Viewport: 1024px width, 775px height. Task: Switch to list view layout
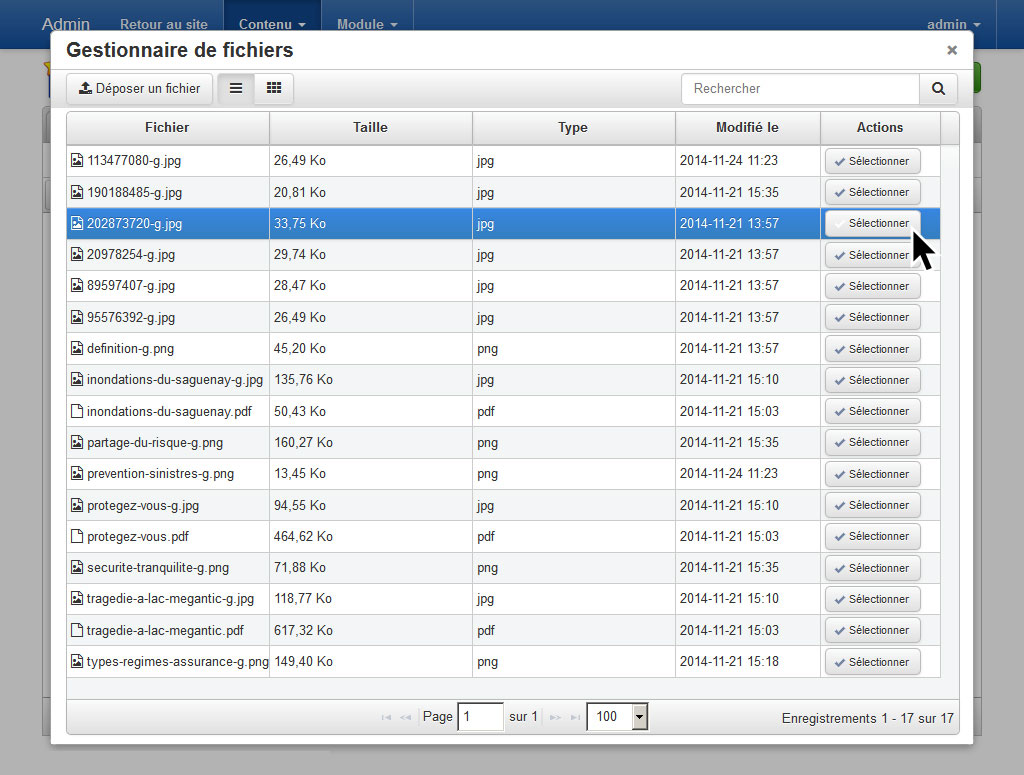236,89
